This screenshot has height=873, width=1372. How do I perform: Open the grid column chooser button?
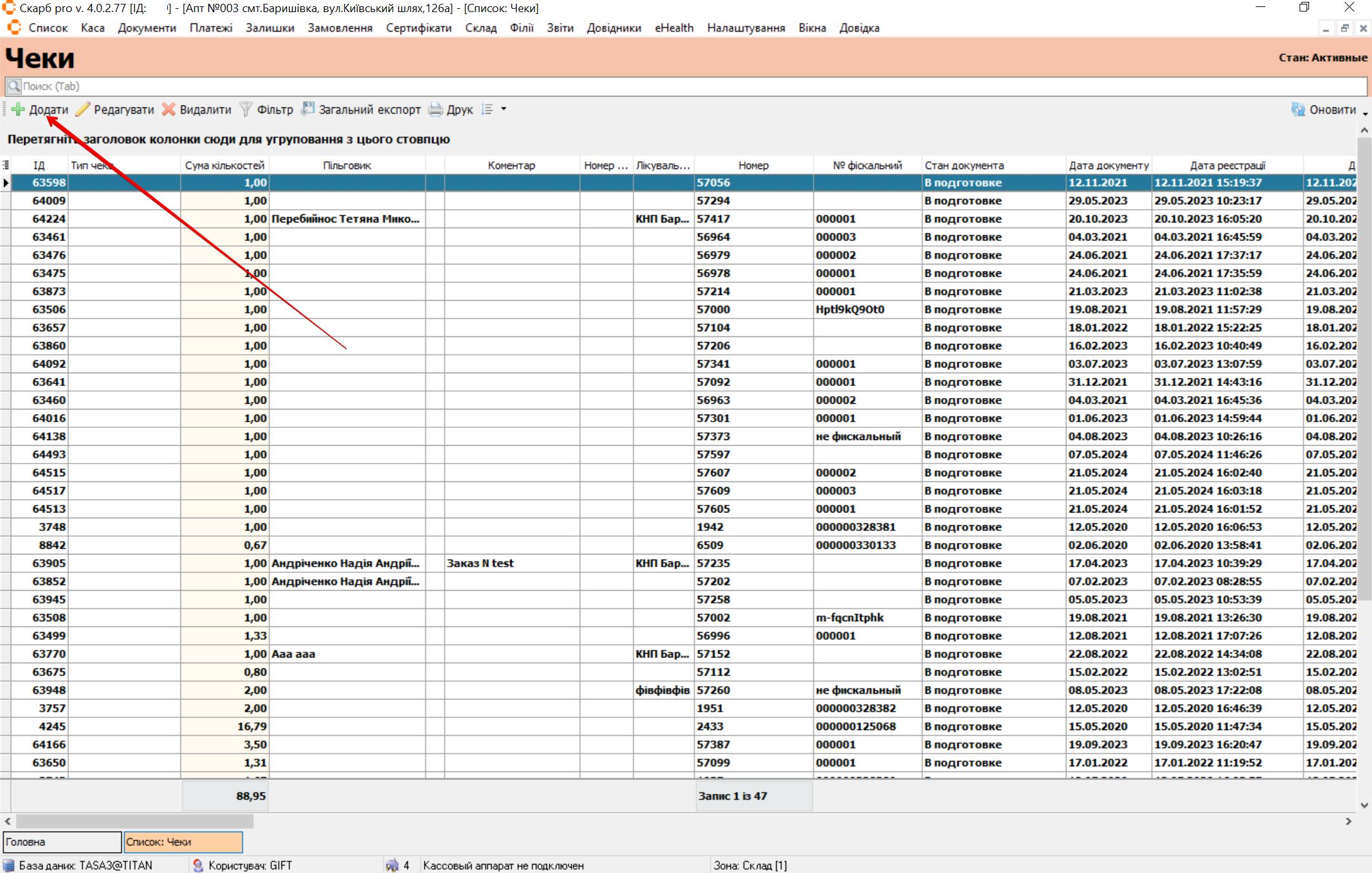pyautogui.click(x=6, y=165)
